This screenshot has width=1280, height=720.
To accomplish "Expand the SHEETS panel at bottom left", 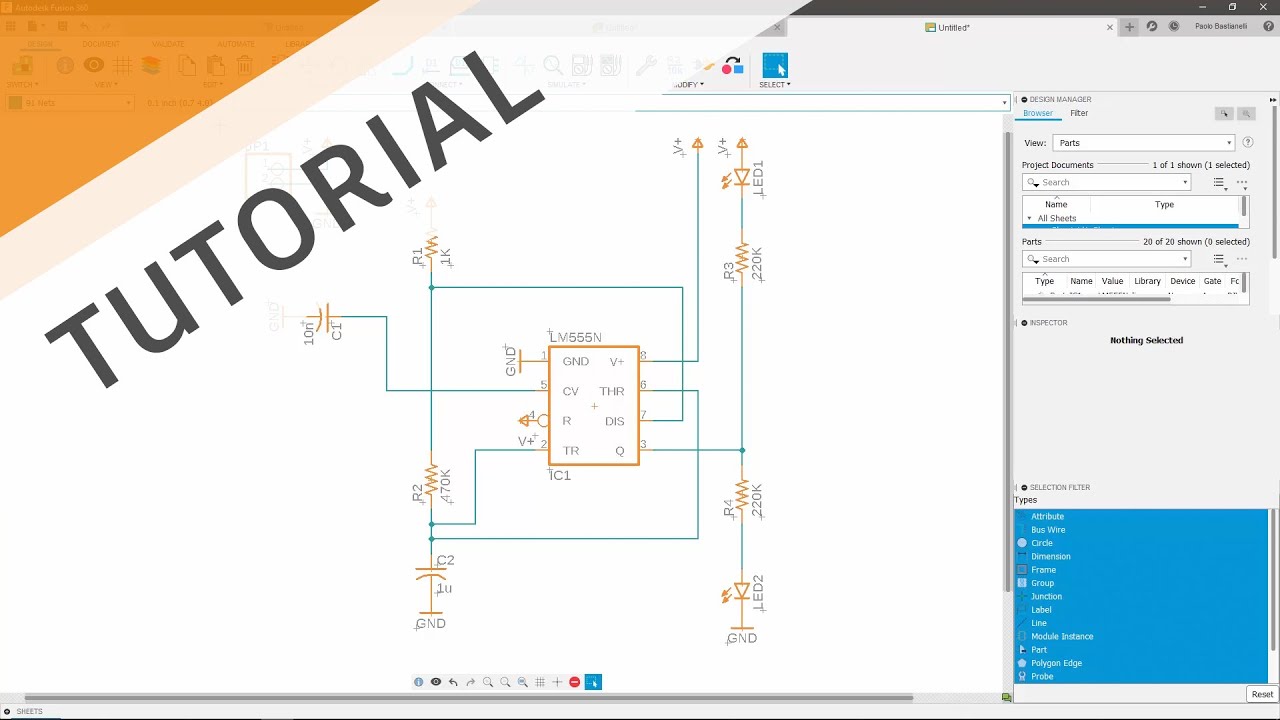I will point(8,711).
